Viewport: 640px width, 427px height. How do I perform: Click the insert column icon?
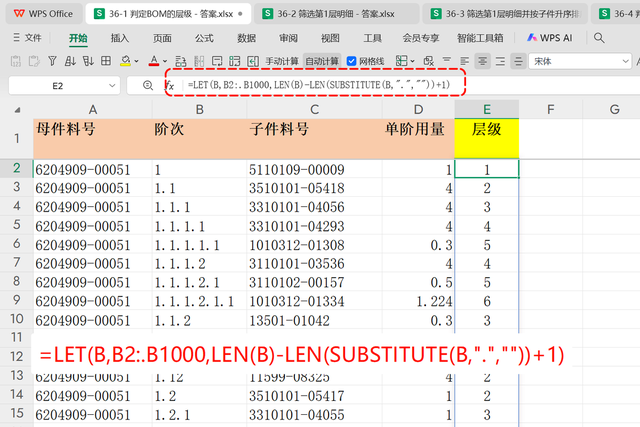253,61
